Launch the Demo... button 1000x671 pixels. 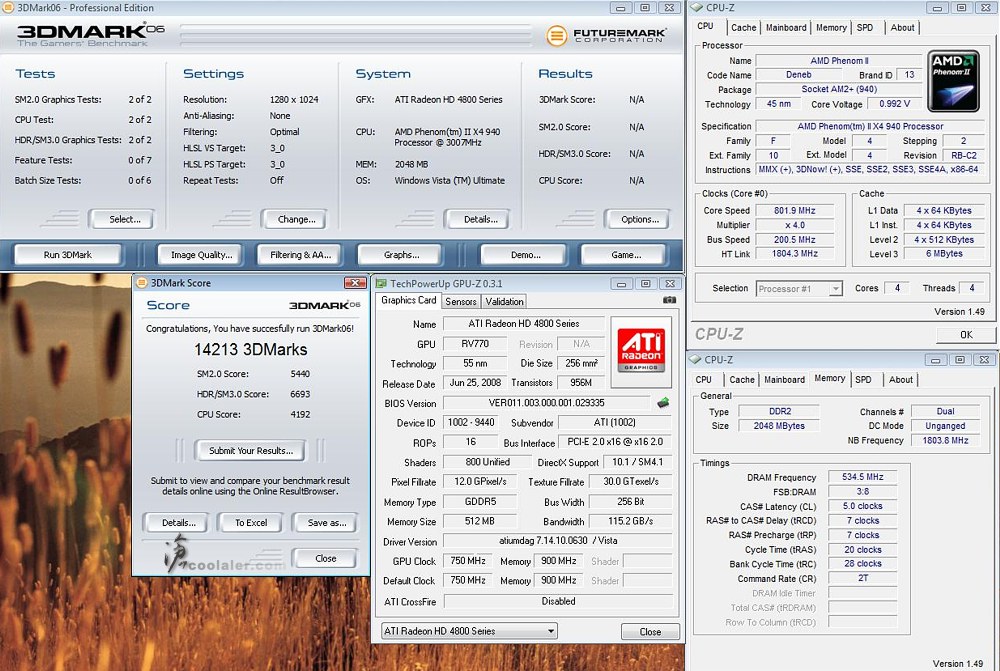pyautogui.click(x=525, y=254)
